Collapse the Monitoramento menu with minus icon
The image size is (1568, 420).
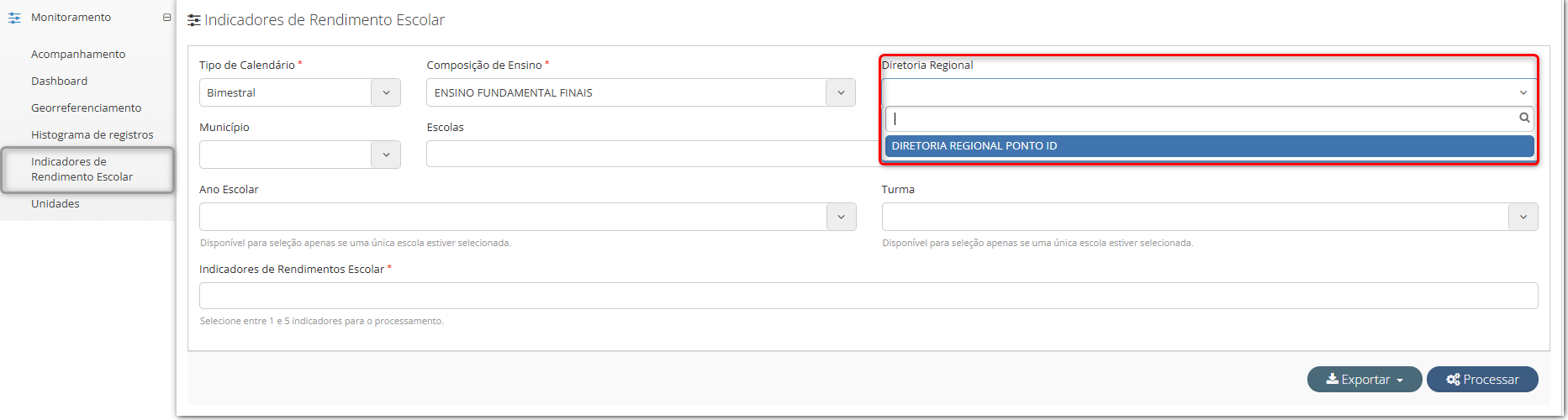(x=166, y=18)
